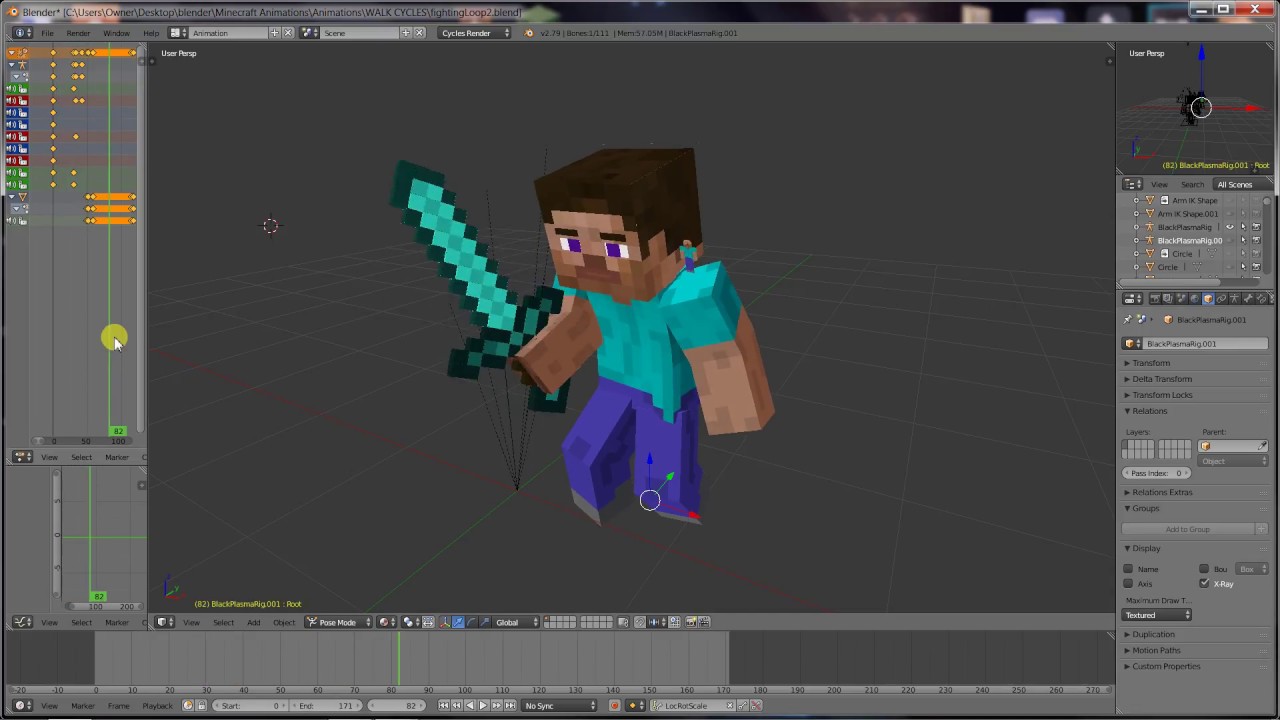The image size is (1280, 720).
Task: Click the Add to Group button
Action: (x=1187, y=529)
